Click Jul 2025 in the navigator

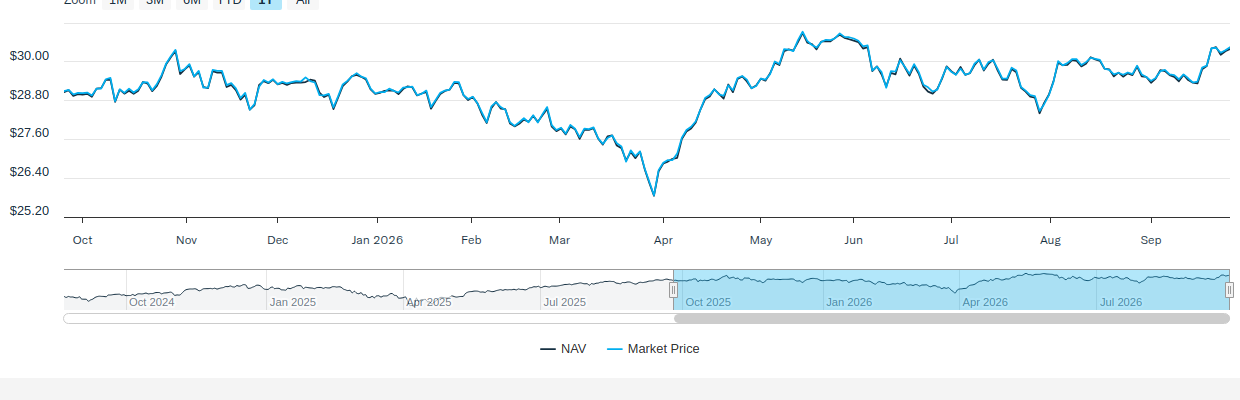tap(565, 302)
